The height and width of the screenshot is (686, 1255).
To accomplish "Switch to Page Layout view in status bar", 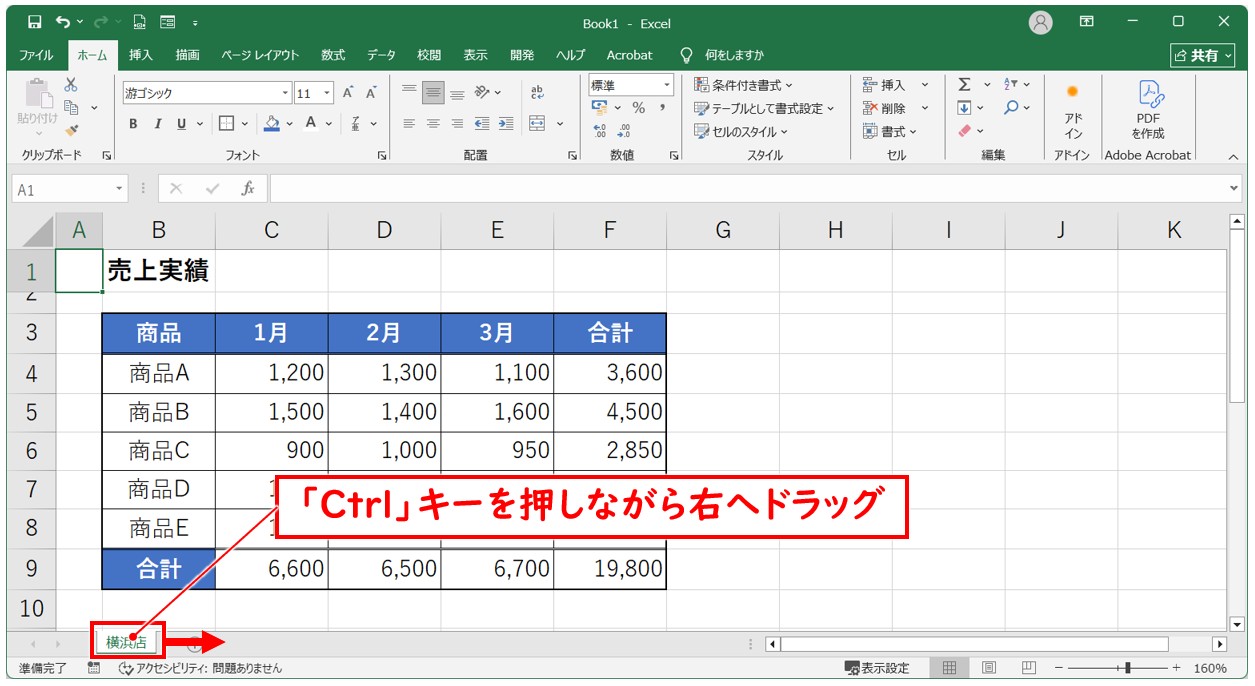I will [x=988, y=668].
